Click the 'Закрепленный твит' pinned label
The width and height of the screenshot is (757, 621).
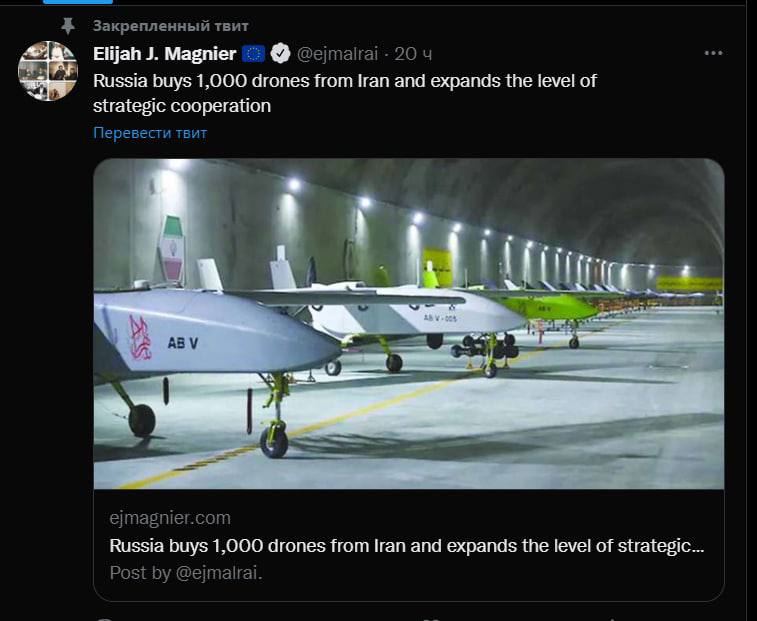pyautogui.click(x=171, y=25)
